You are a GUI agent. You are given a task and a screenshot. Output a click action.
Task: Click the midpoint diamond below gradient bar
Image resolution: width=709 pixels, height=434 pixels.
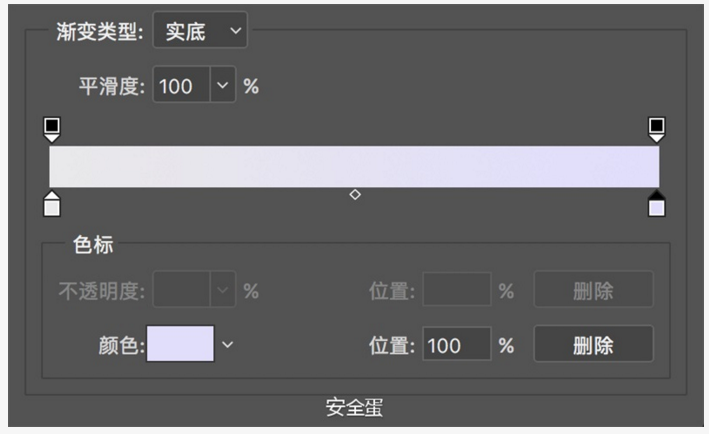354,194
